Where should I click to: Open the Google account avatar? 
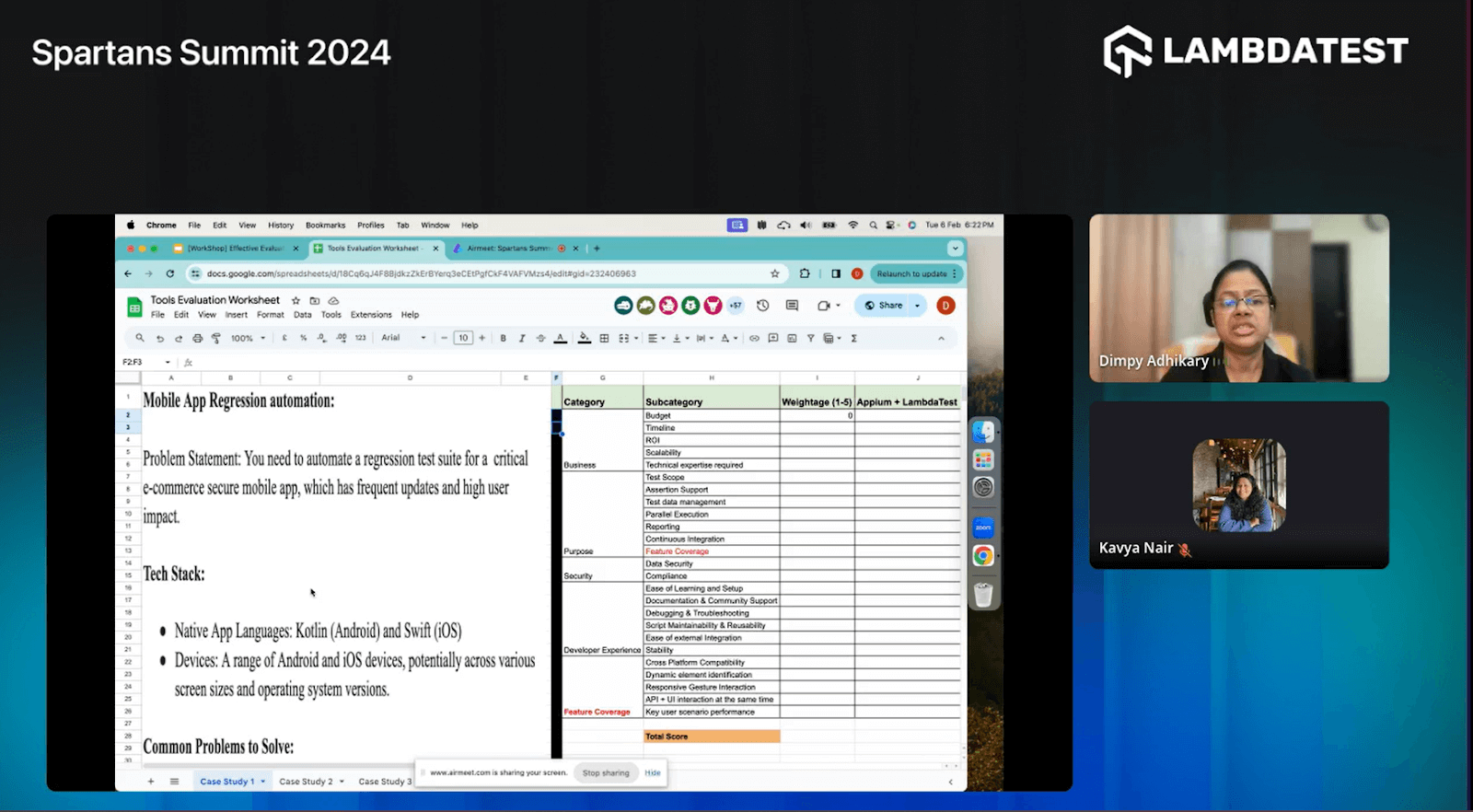[x=945, y=306]
